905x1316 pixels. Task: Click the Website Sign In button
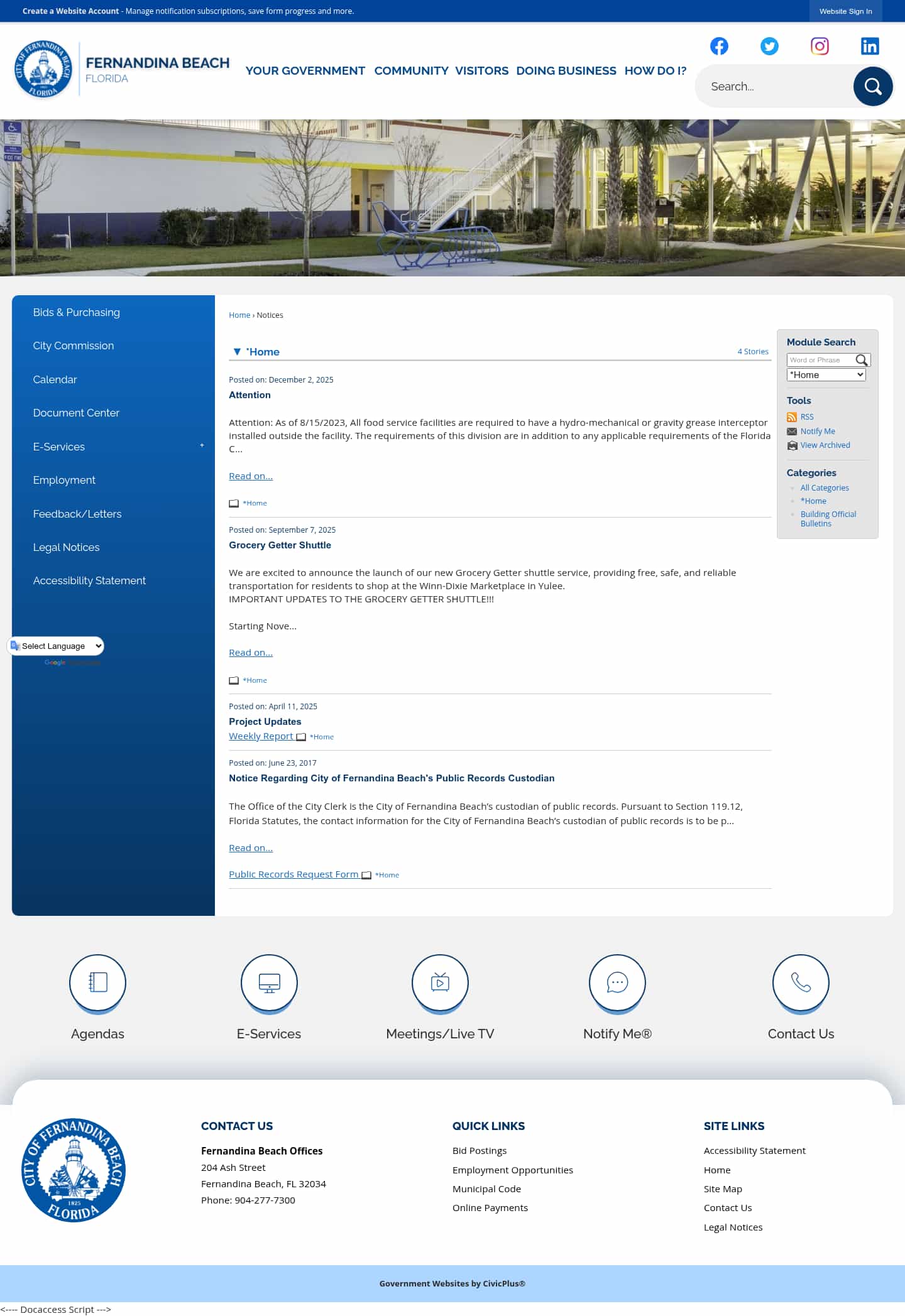coord(845,11)
